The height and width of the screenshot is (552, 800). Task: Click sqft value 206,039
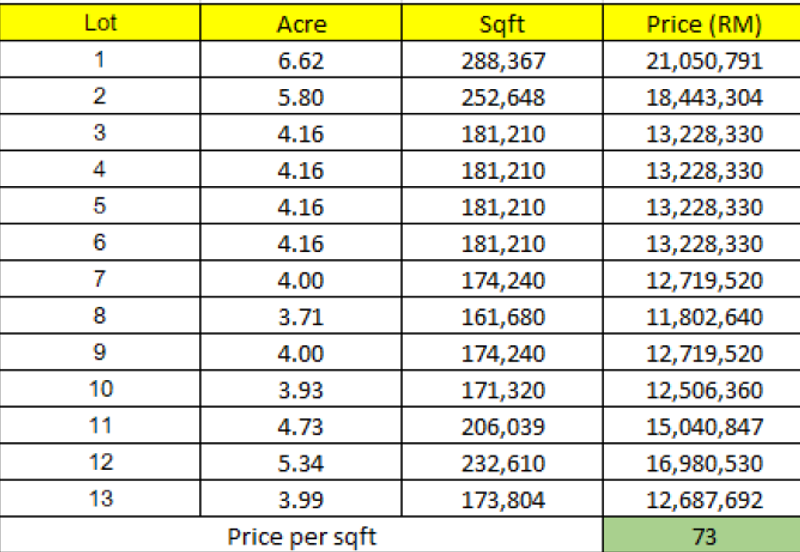click(503, 427)
